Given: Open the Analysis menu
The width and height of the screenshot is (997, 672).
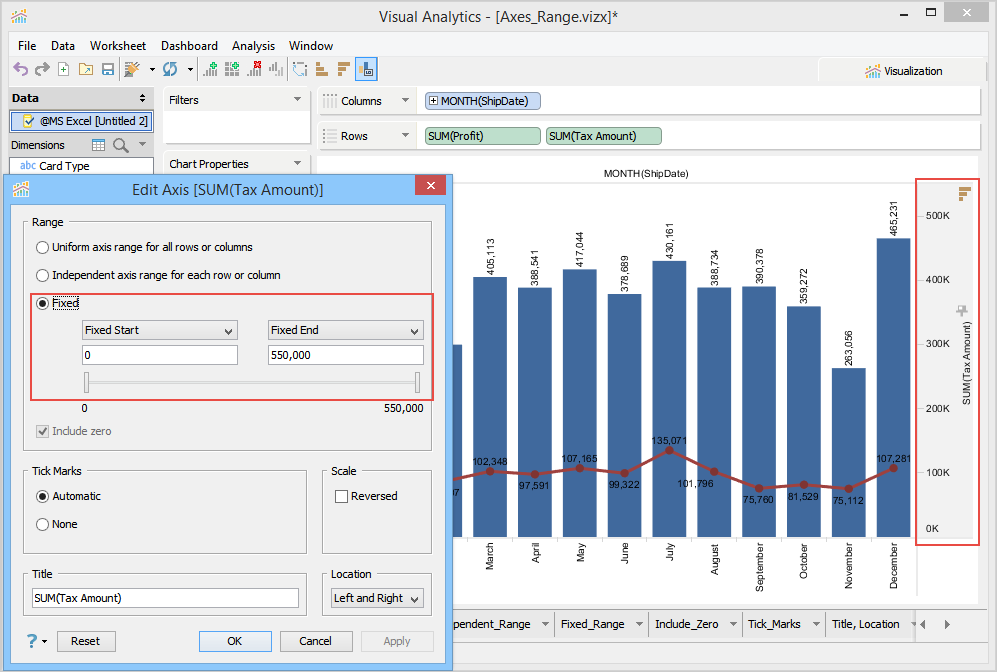Looking at the screenshot, I should tap(253, 46).
